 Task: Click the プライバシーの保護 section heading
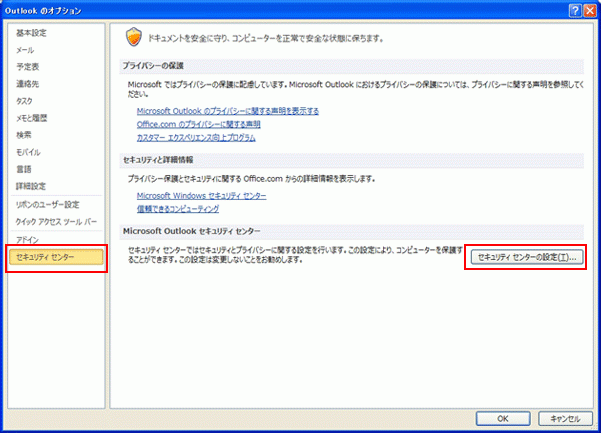point(153,66)
